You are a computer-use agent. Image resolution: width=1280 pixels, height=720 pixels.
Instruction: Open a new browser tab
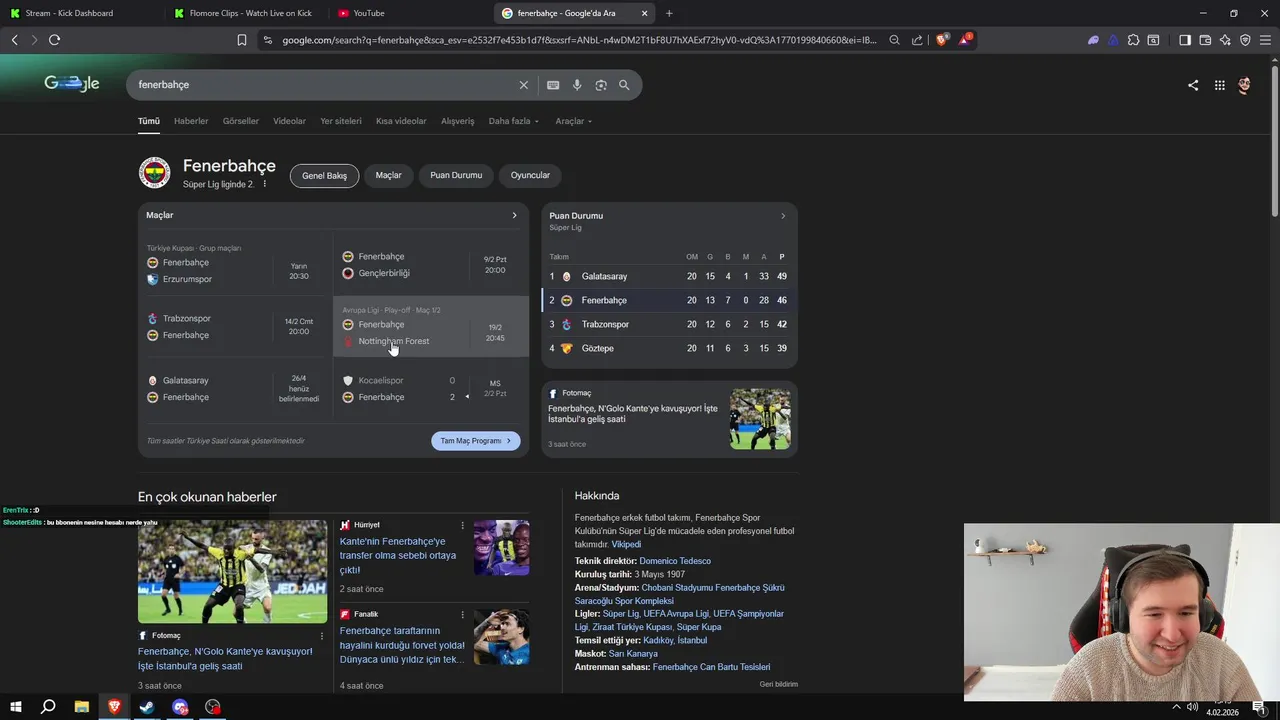tap(669, 13)
